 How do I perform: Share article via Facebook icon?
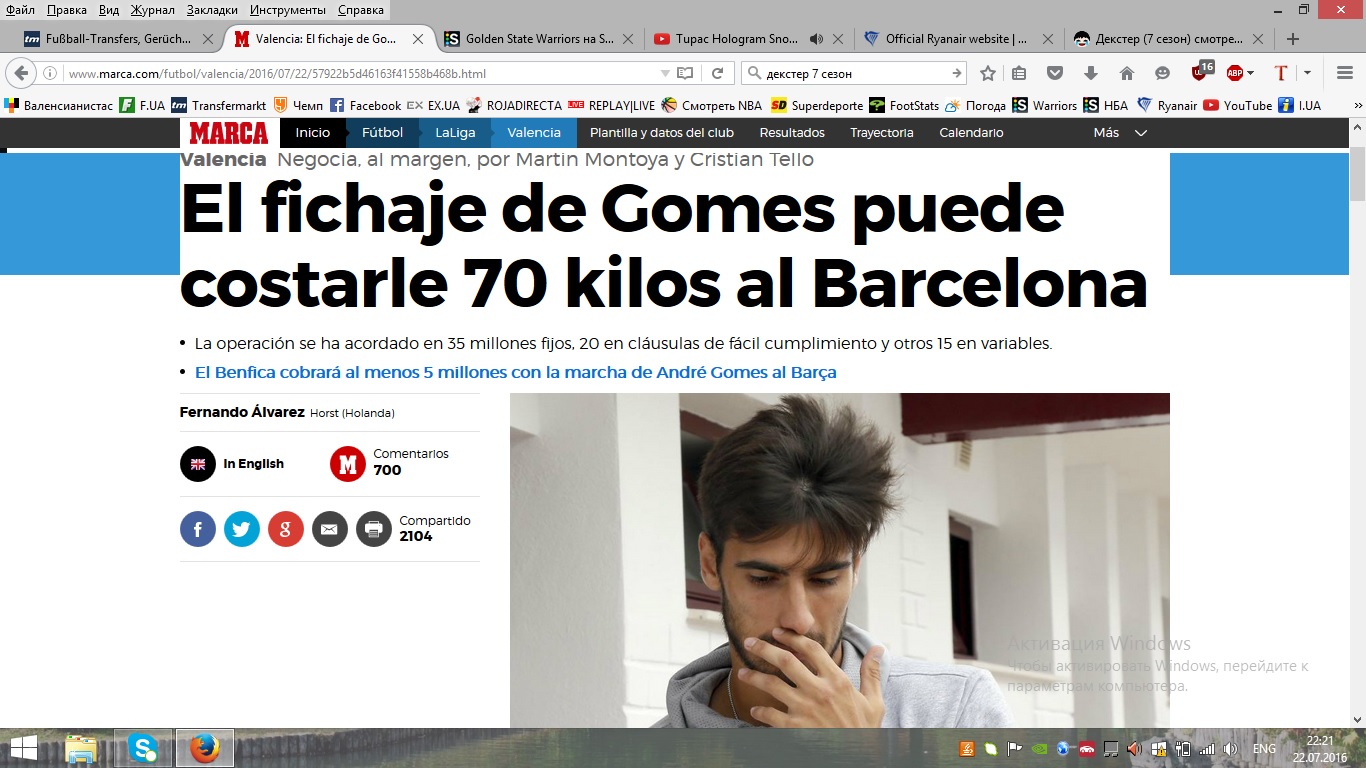click(x=198, y=528)
